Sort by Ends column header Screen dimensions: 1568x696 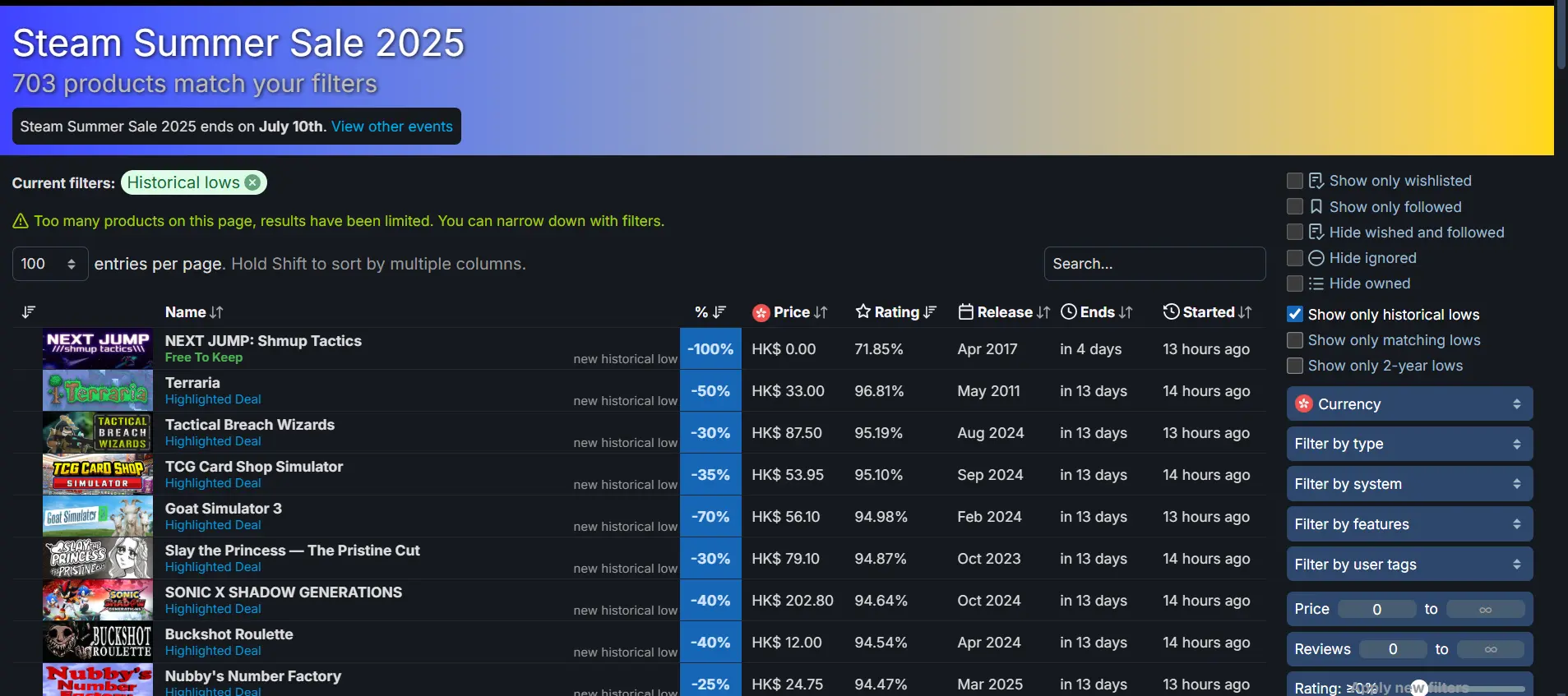[x=1097, y=312]
